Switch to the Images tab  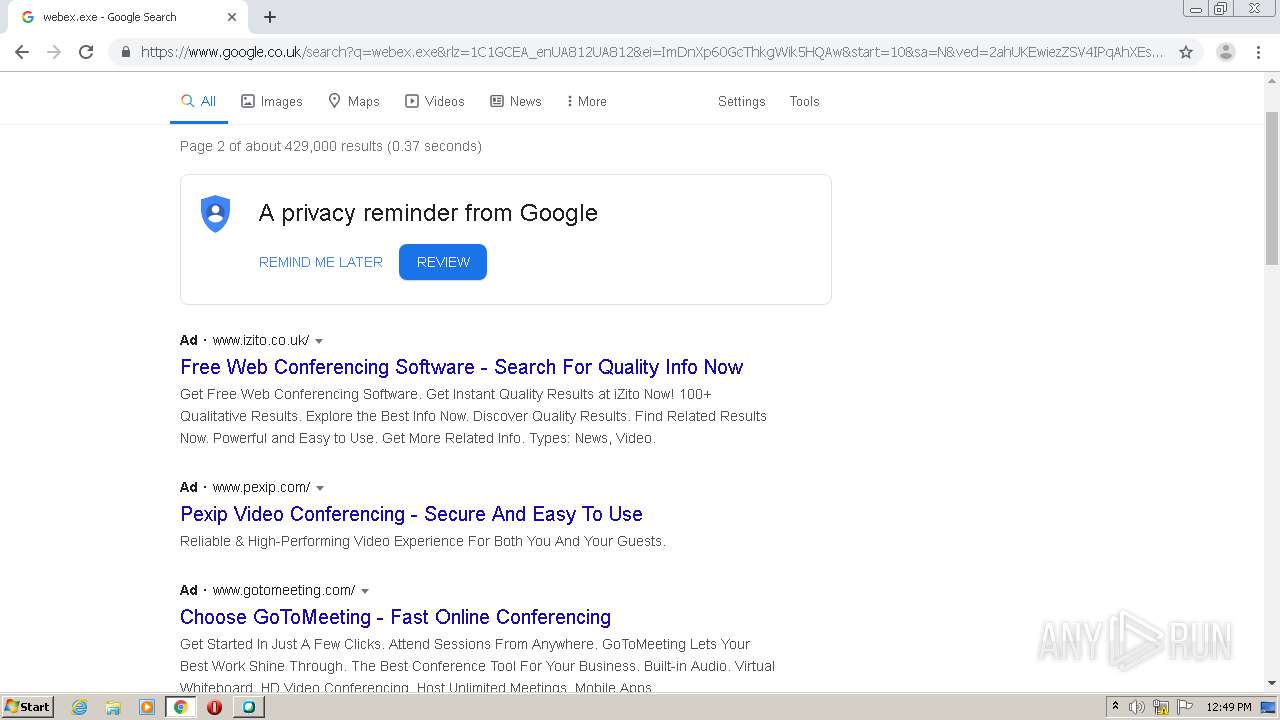271,101
